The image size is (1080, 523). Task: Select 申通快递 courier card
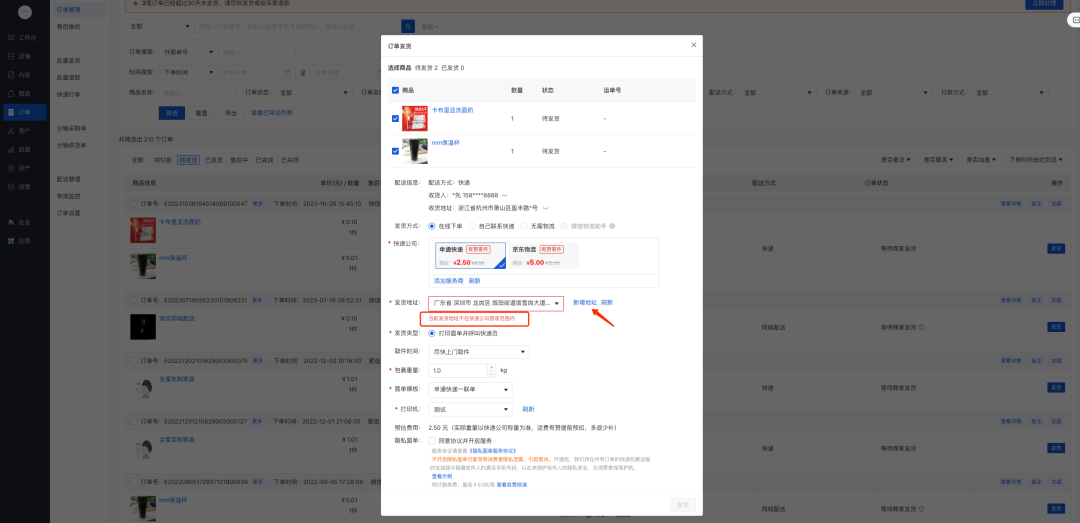click(470, 255)
